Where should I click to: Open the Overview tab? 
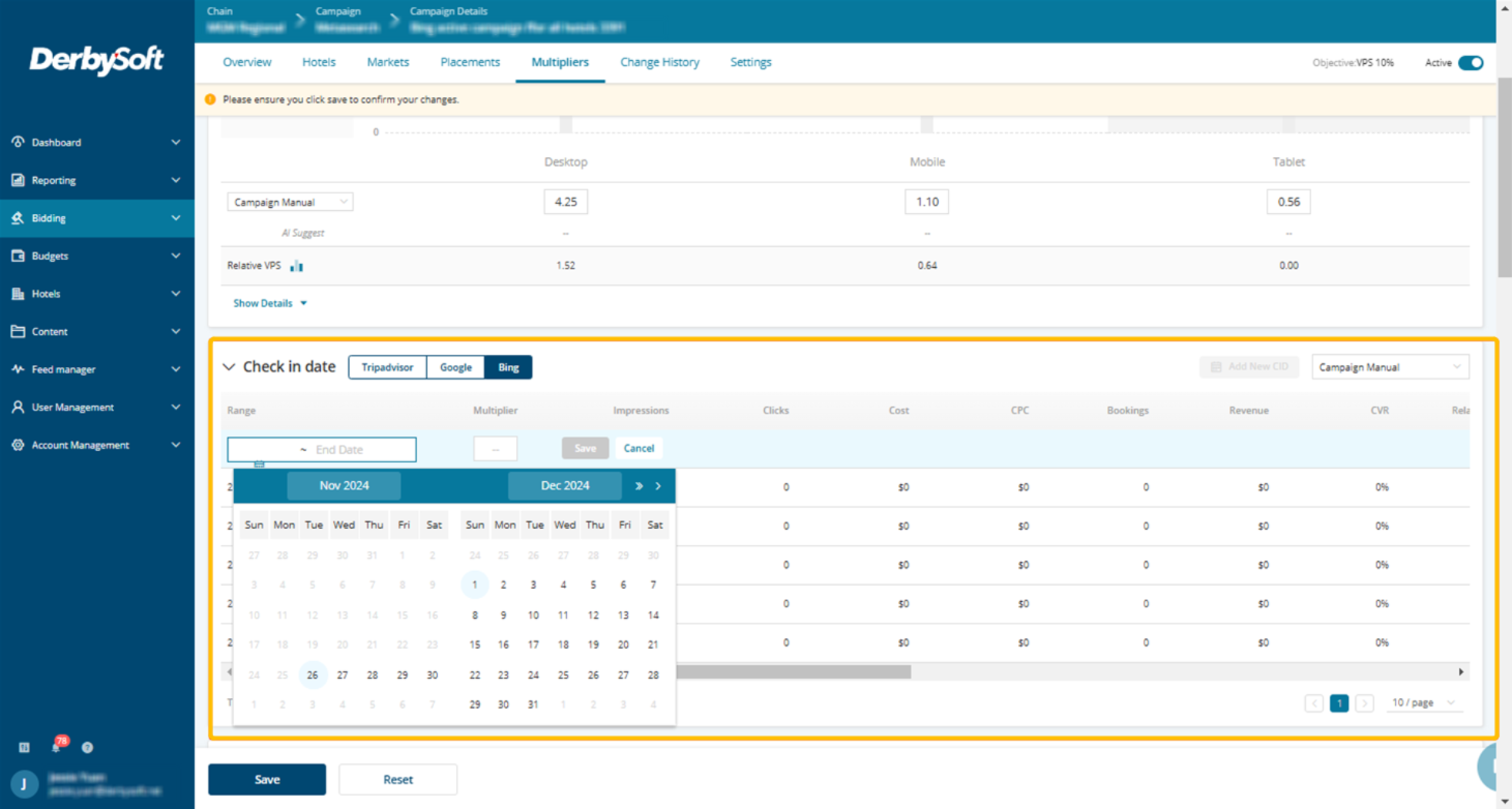[x=247, y=62]
